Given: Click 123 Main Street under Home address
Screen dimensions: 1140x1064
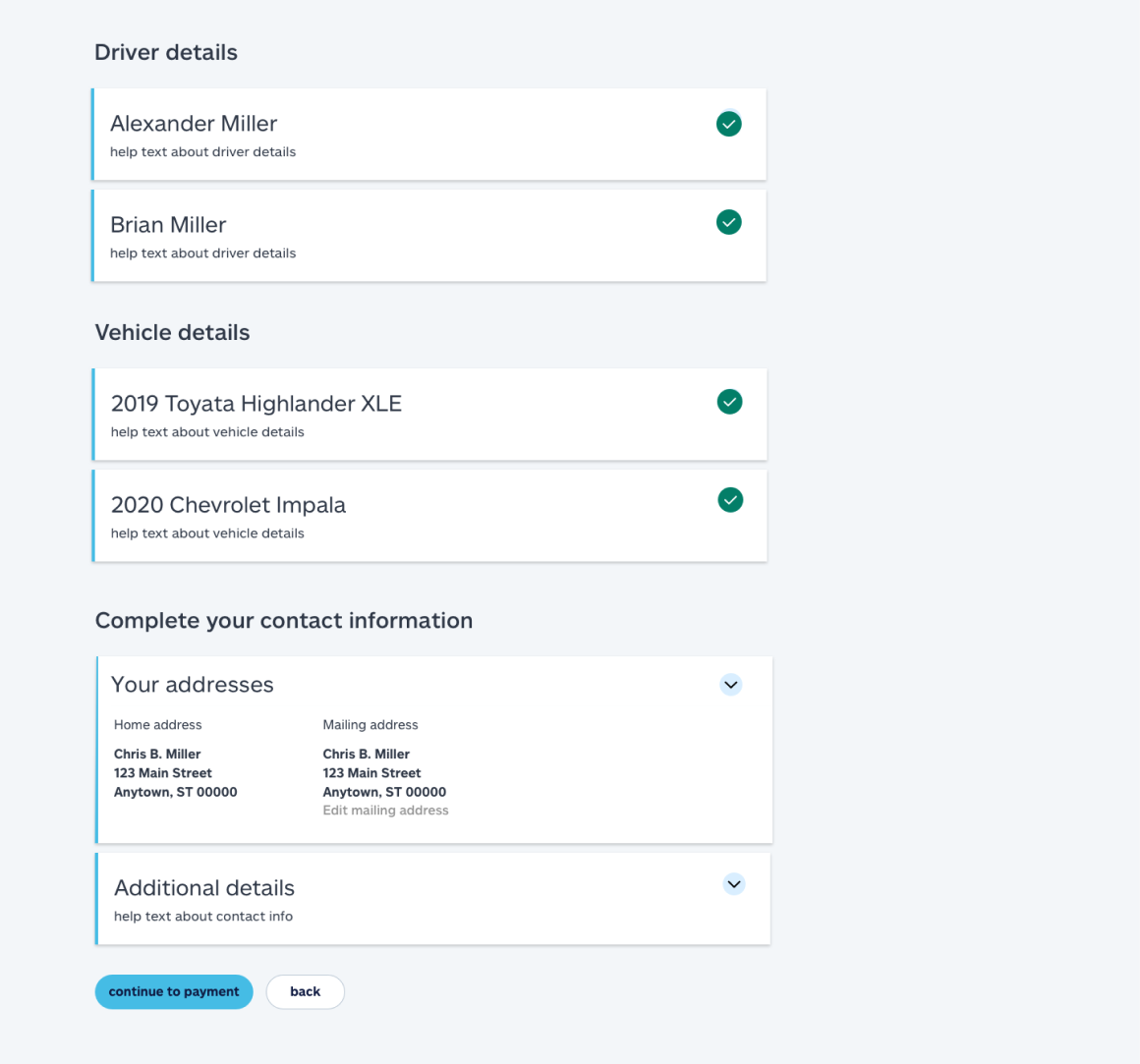Looking at the screenshot, I should tap(163, 773).
